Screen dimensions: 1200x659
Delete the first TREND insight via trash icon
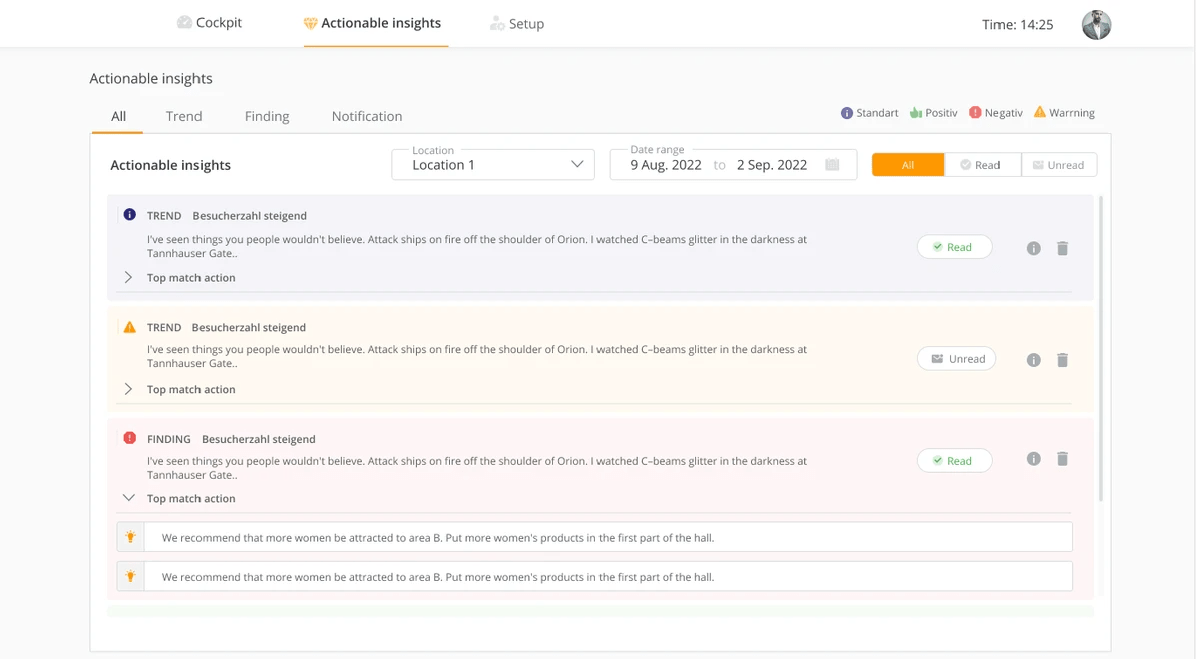point(1062,248)
